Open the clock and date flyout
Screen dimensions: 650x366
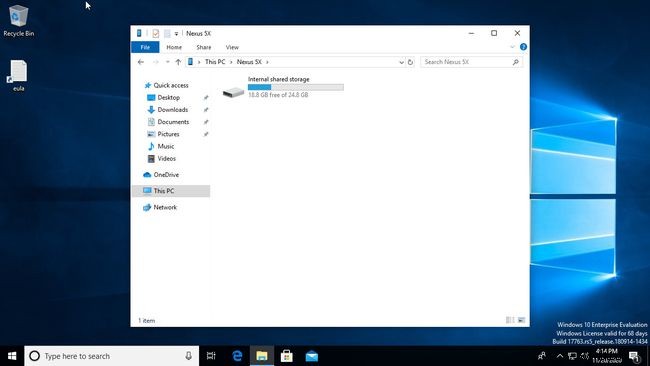pos(607,356)
